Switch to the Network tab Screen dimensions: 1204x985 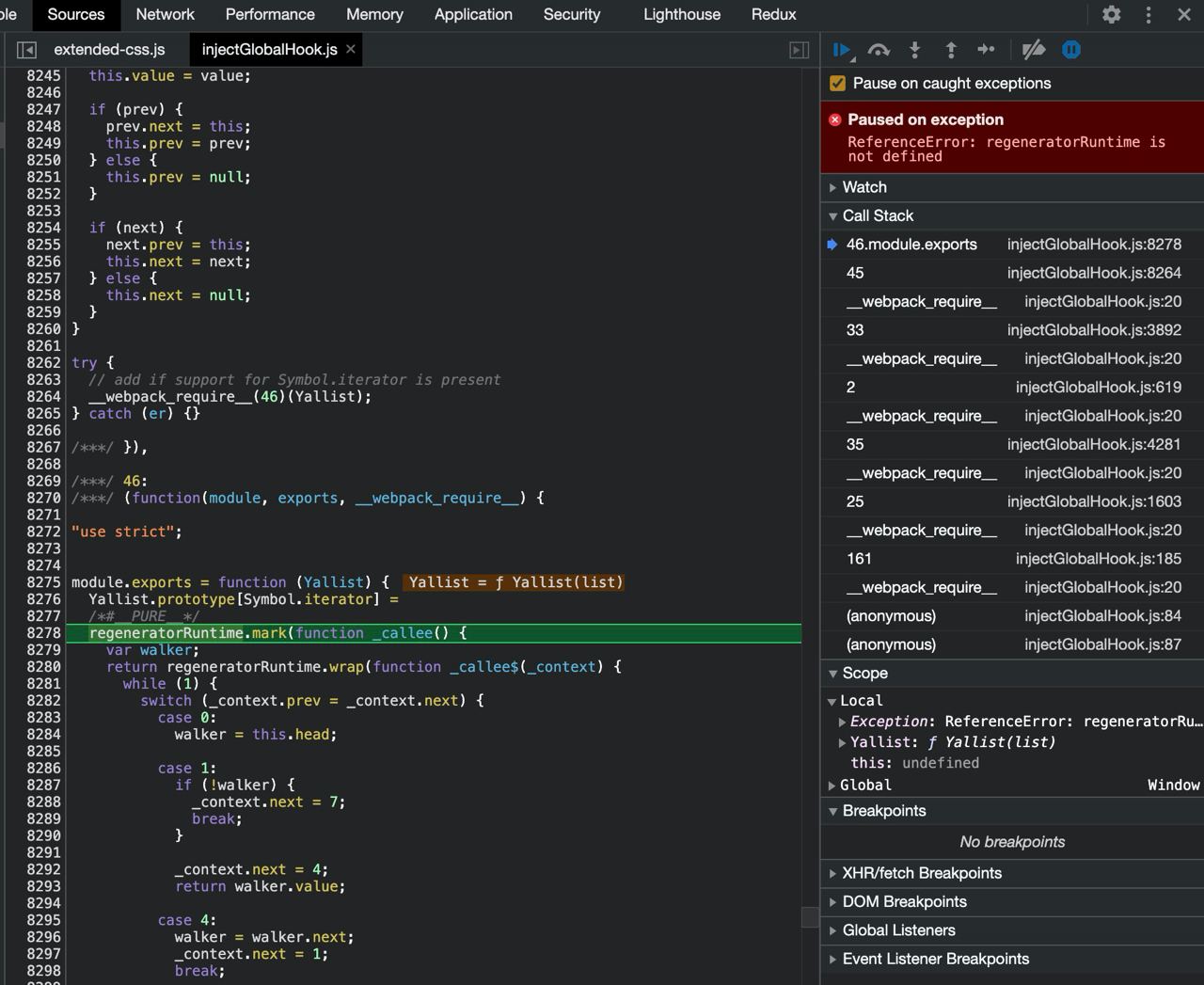[x=165, y=14]
